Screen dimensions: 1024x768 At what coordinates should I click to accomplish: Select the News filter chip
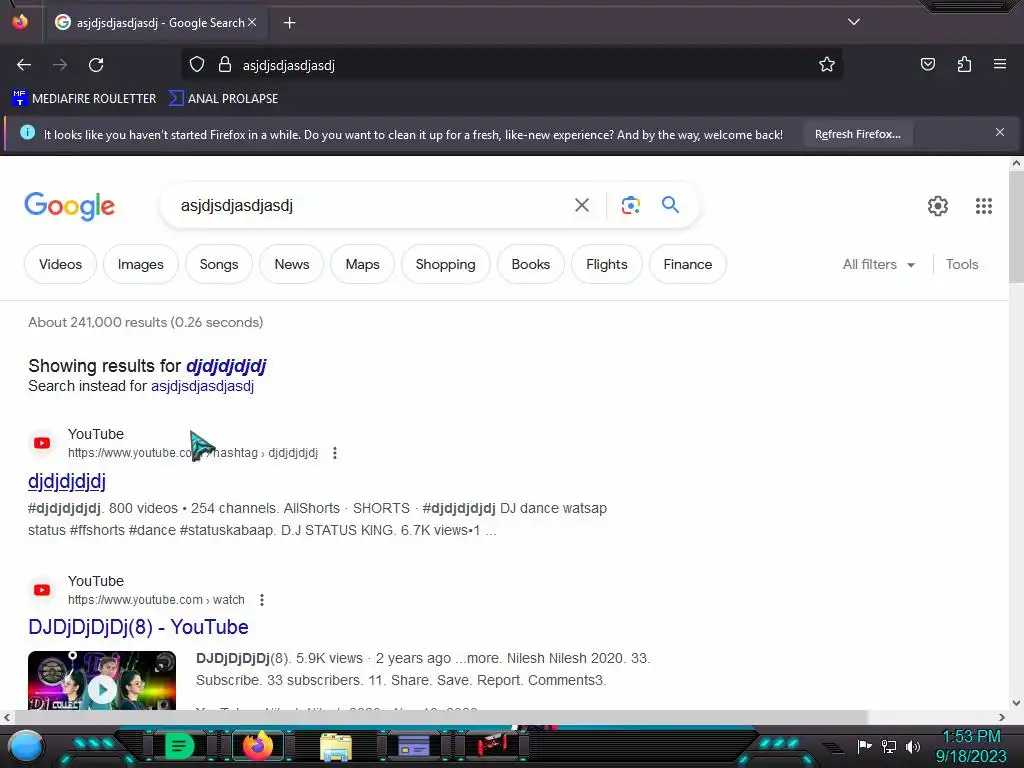pos(291,264)
